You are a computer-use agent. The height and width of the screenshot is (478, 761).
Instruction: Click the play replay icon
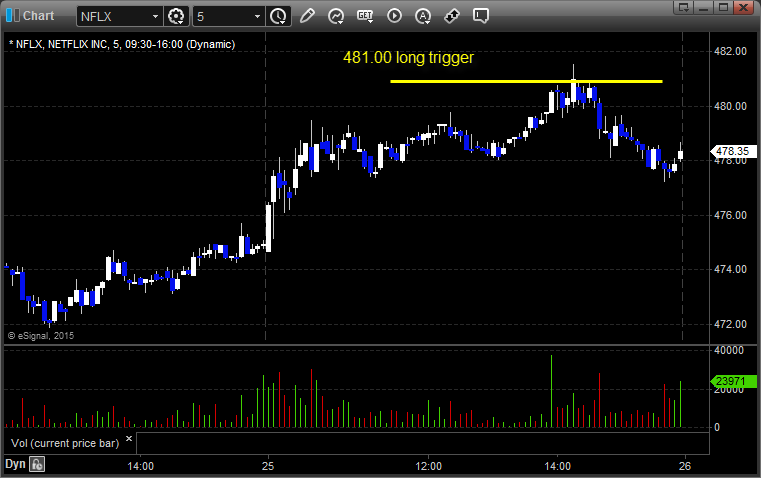(x=394, y=16)
